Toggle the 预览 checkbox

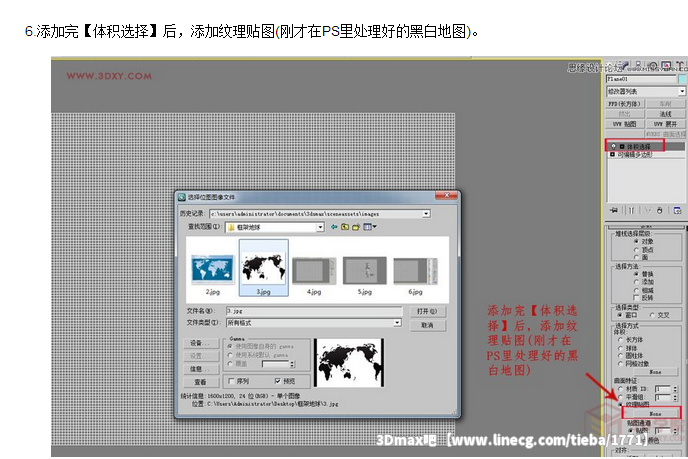(277, 381)
